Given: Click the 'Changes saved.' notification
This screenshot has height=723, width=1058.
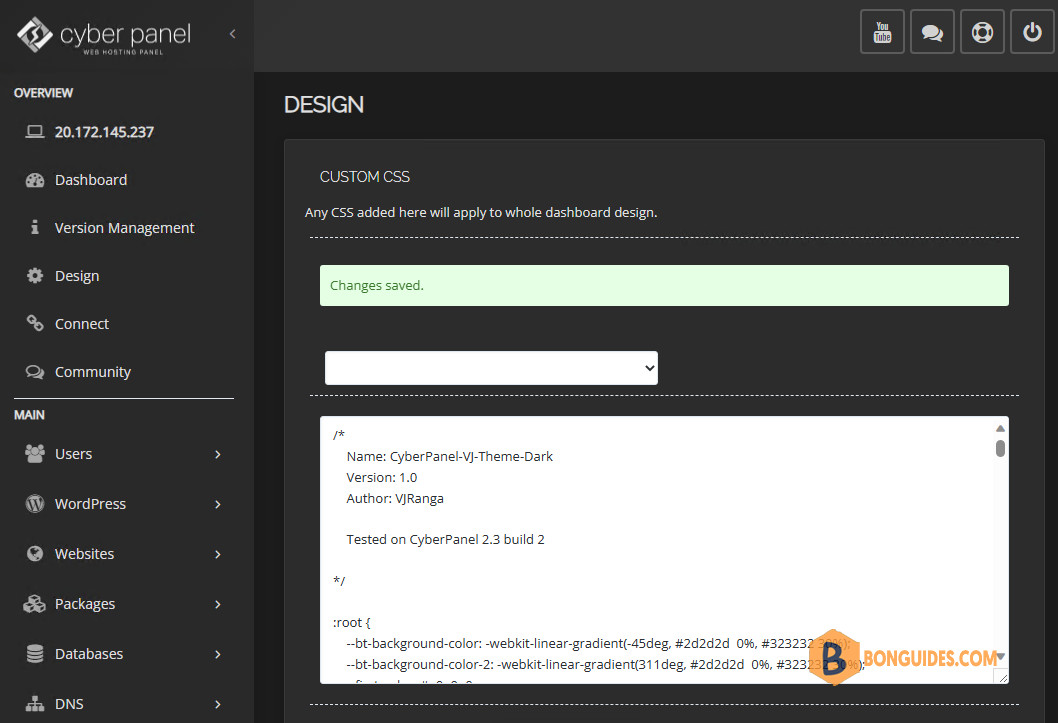Looking at the screenshot, I should 664,285.
